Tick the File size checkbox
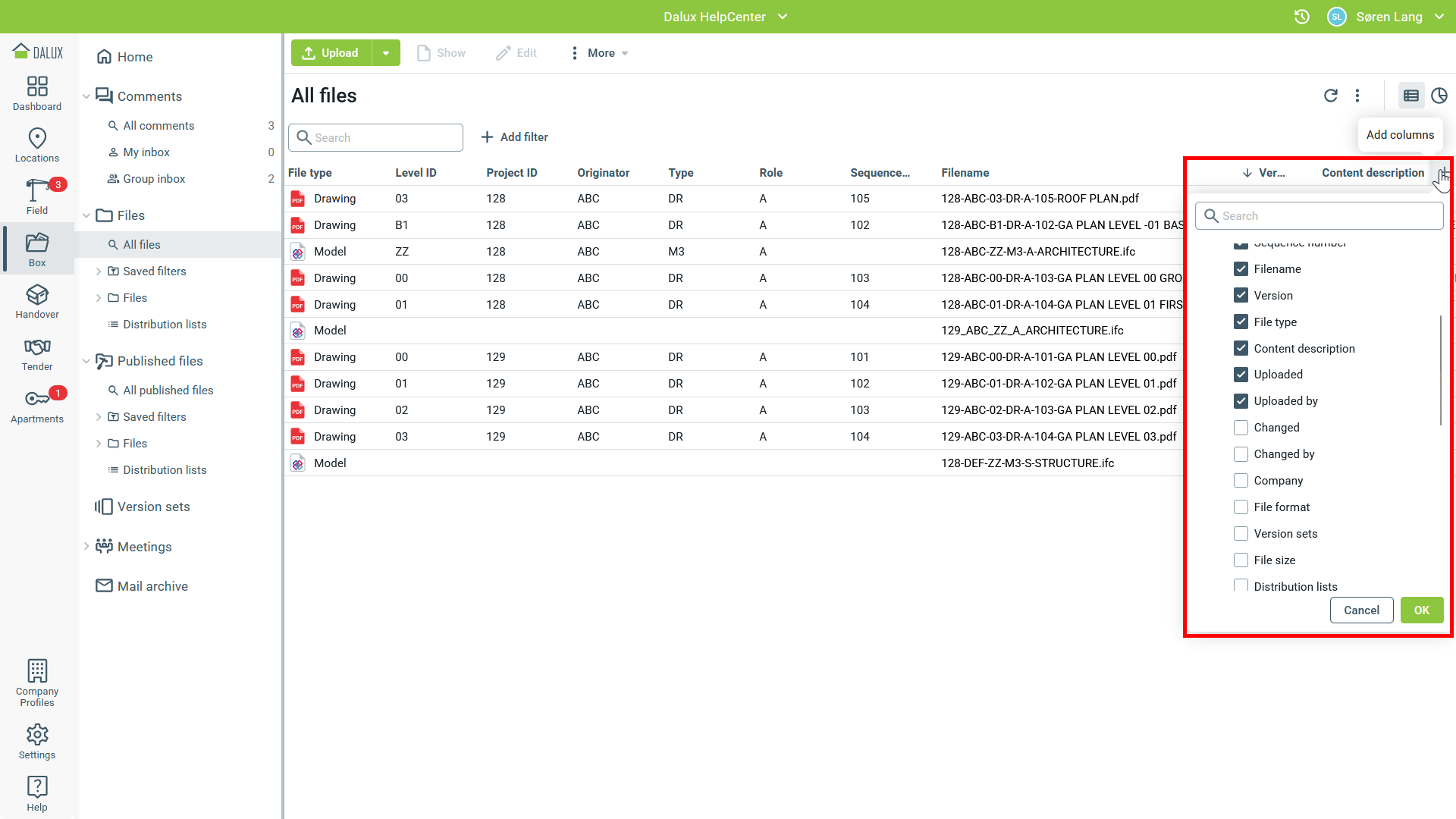 pyautogui.click(x=1241, y=560)
